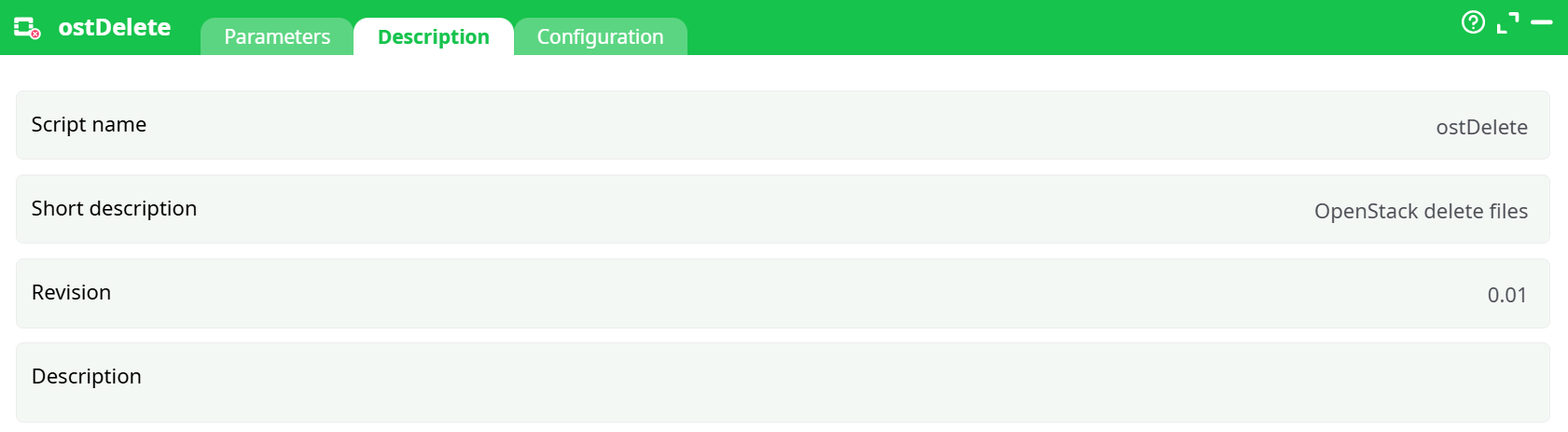Screen dimensions: 1568x432
Task: Open the help question mark icon
Action: [x=1473, y=22]
